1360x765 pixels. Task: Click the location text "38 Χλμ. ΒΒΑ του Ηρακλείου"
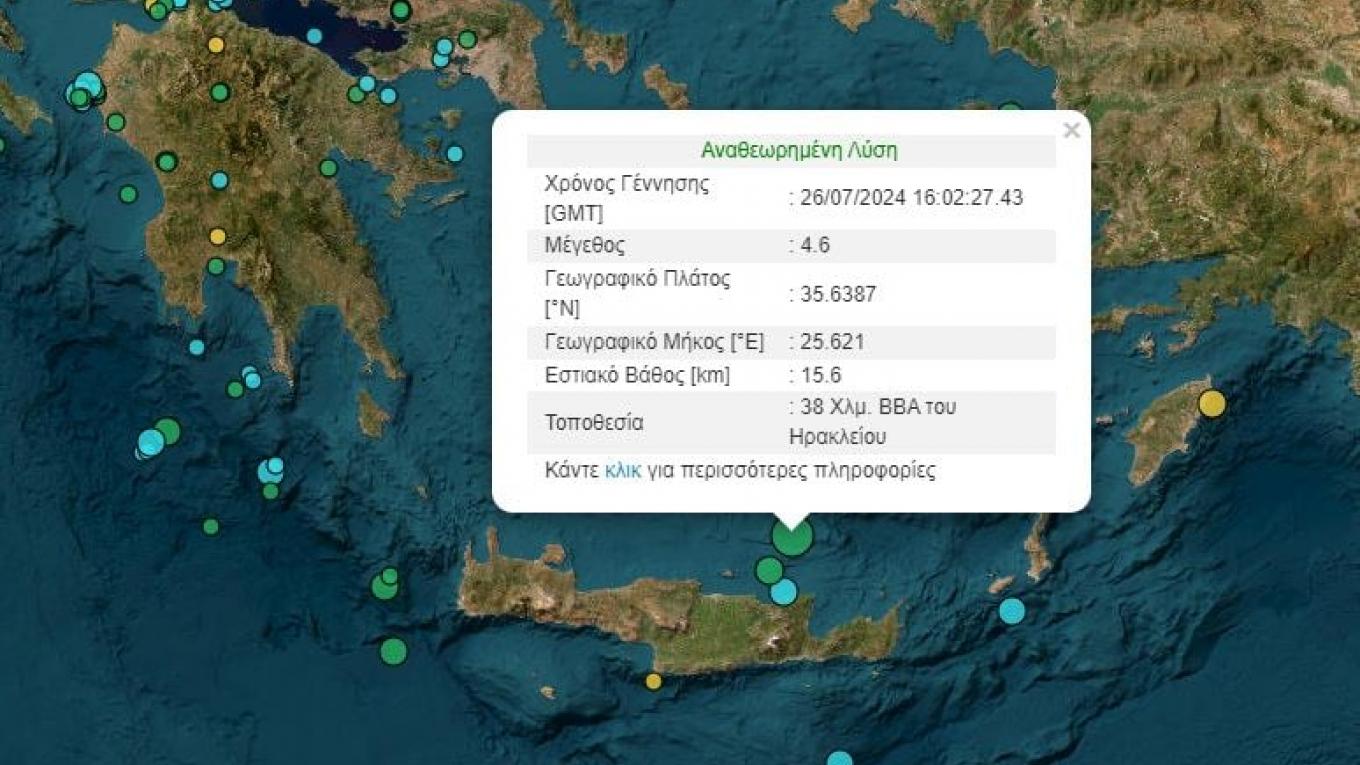click(x=872, y=422)
